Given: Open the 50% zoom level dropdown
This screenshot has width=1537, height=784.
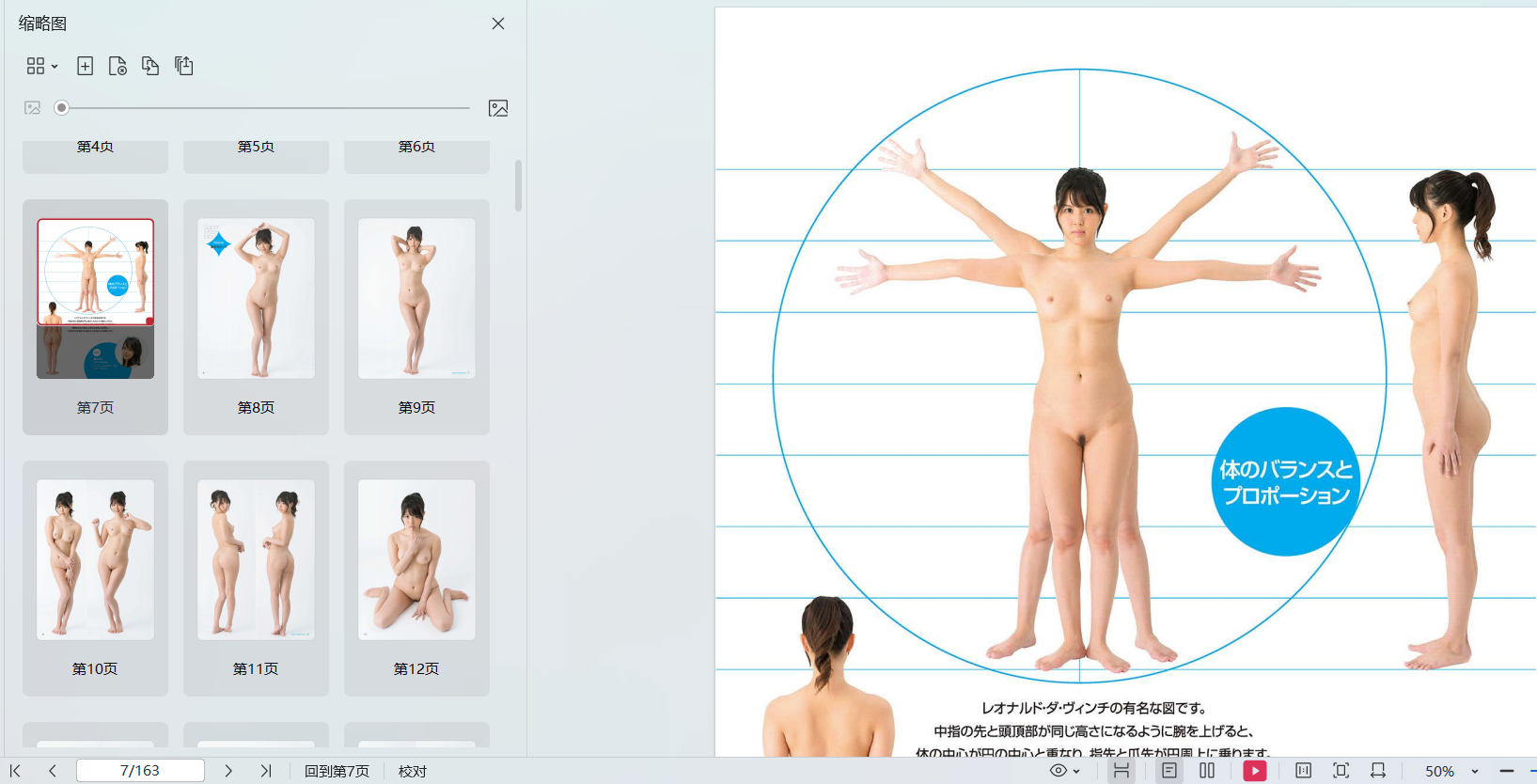Looking at the screenshot, I should click(1451, 771).
